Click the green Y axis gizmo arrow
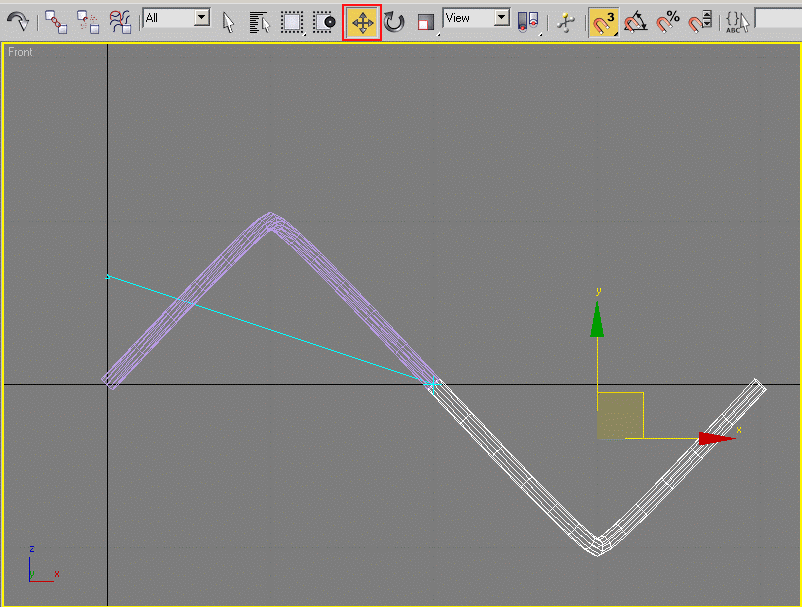The height and width of the screenshot is (607, 802). (x=597, y=319)
